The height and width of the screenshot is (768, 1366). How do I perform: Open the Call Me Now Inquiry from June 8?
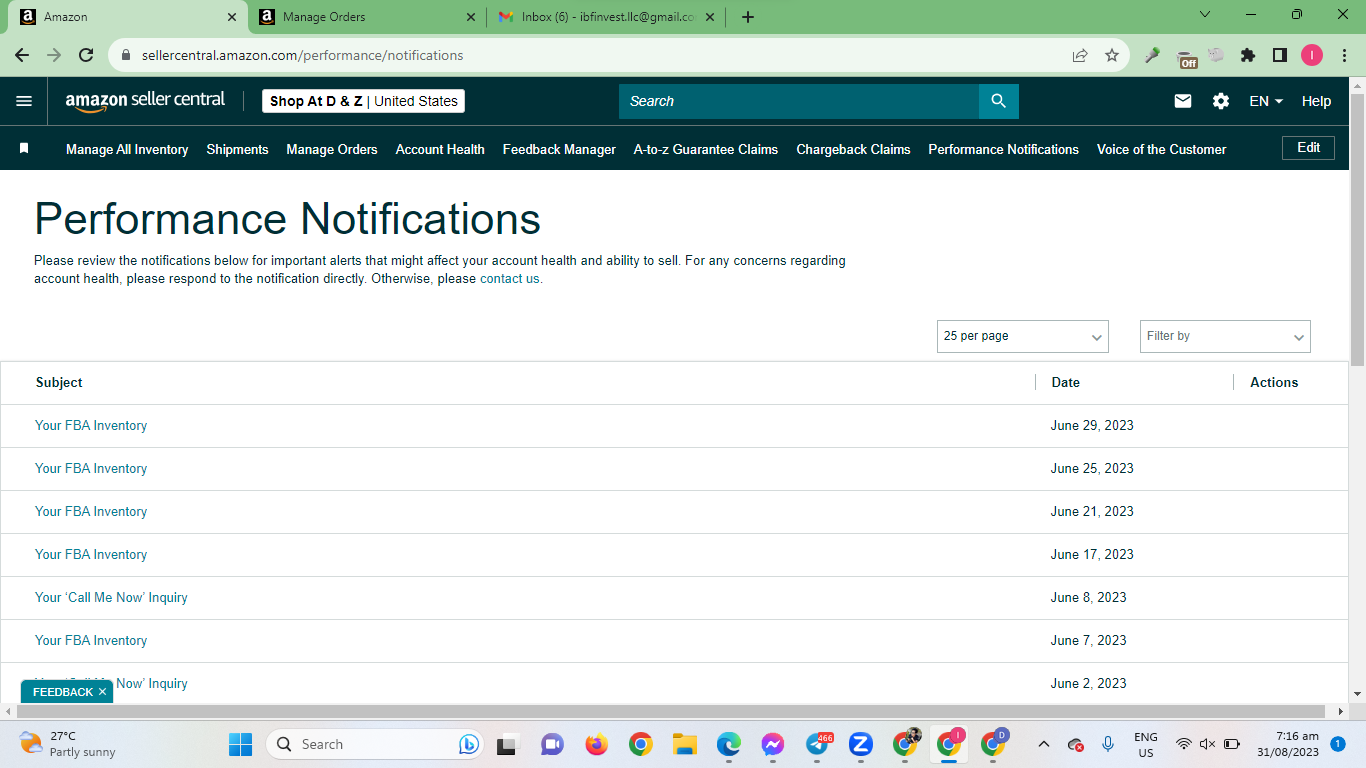coord(111,597)
